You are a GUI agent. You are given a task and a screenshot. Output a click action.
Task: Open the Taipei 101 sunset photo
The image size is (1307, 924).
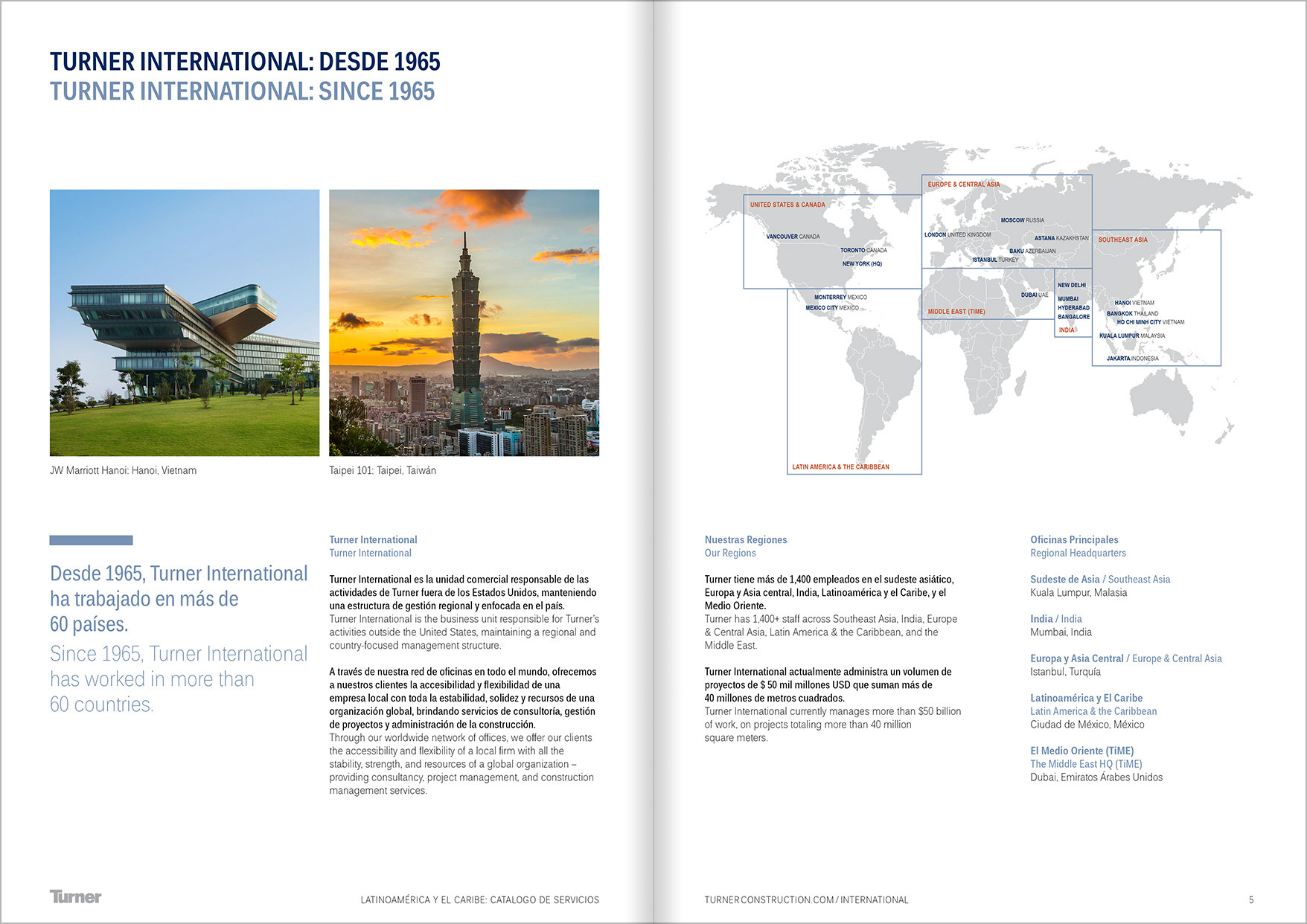[464, 323]
